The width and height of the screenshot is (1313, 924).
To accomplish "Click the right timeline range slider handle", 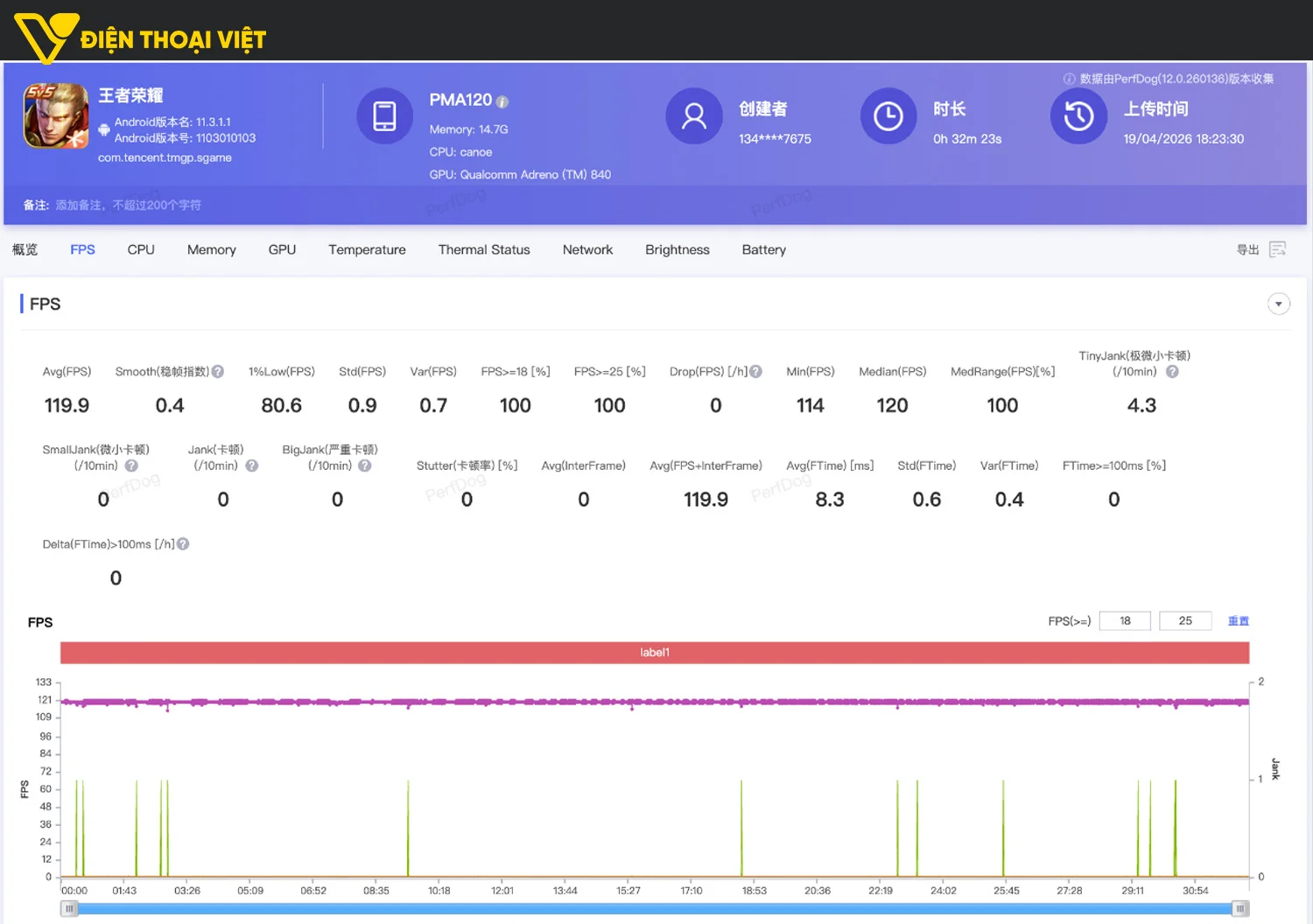I will tap(1240, 909).
